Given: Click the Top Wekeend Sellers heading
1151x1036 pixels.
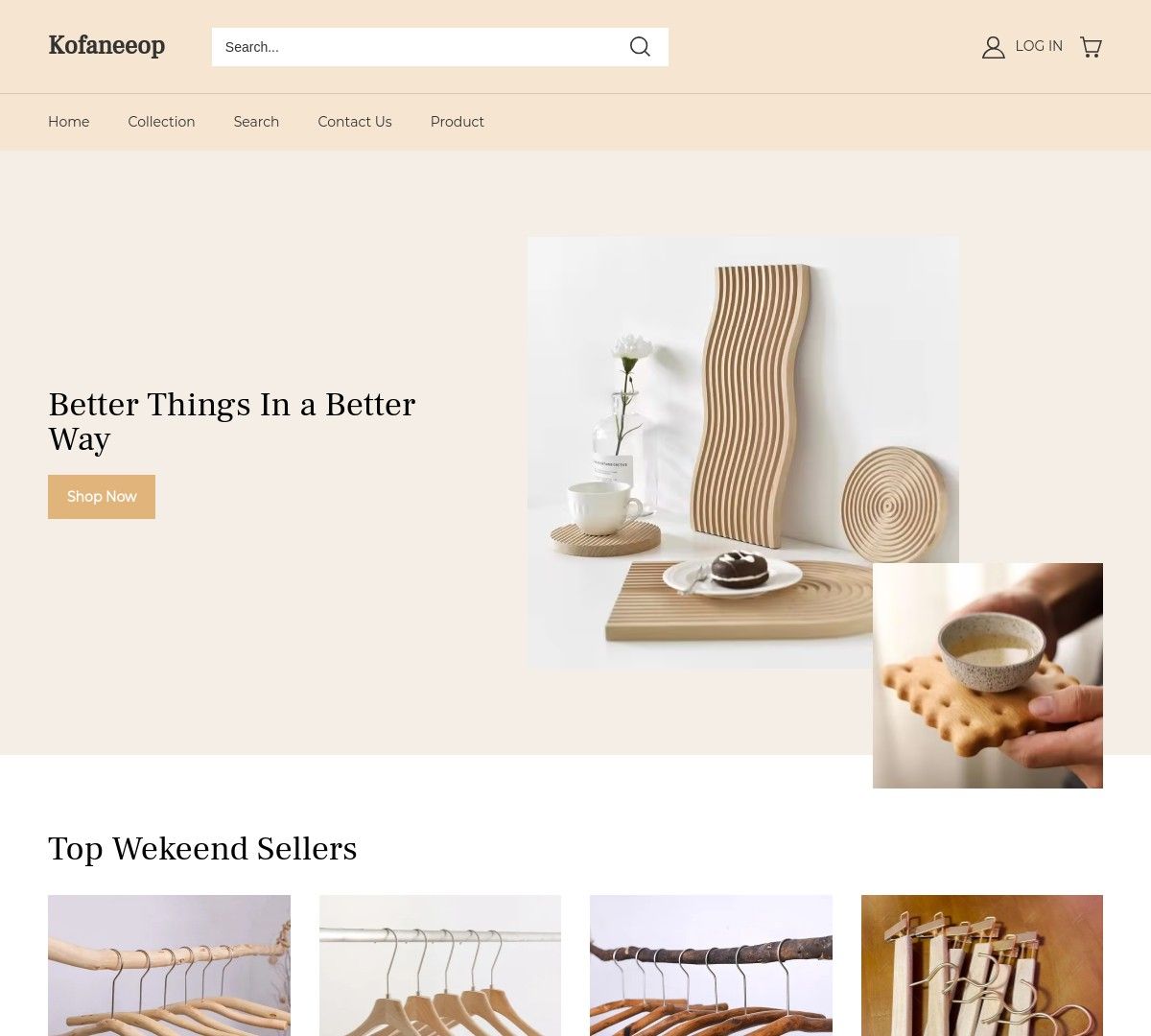Looking at the screenshot, I should point(202,849).
